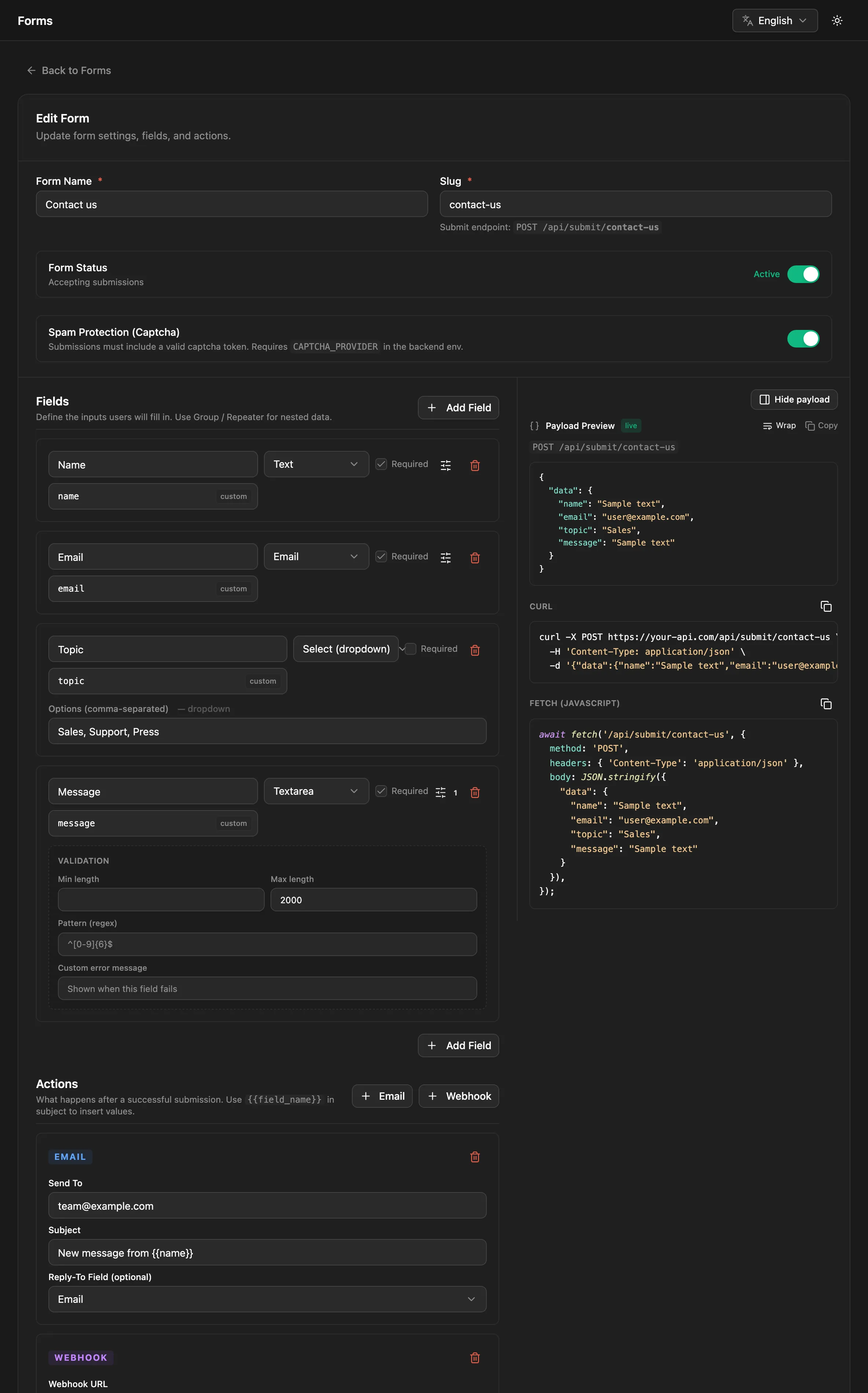
Task: Click the Hide payload button
Action: point(794,400)
